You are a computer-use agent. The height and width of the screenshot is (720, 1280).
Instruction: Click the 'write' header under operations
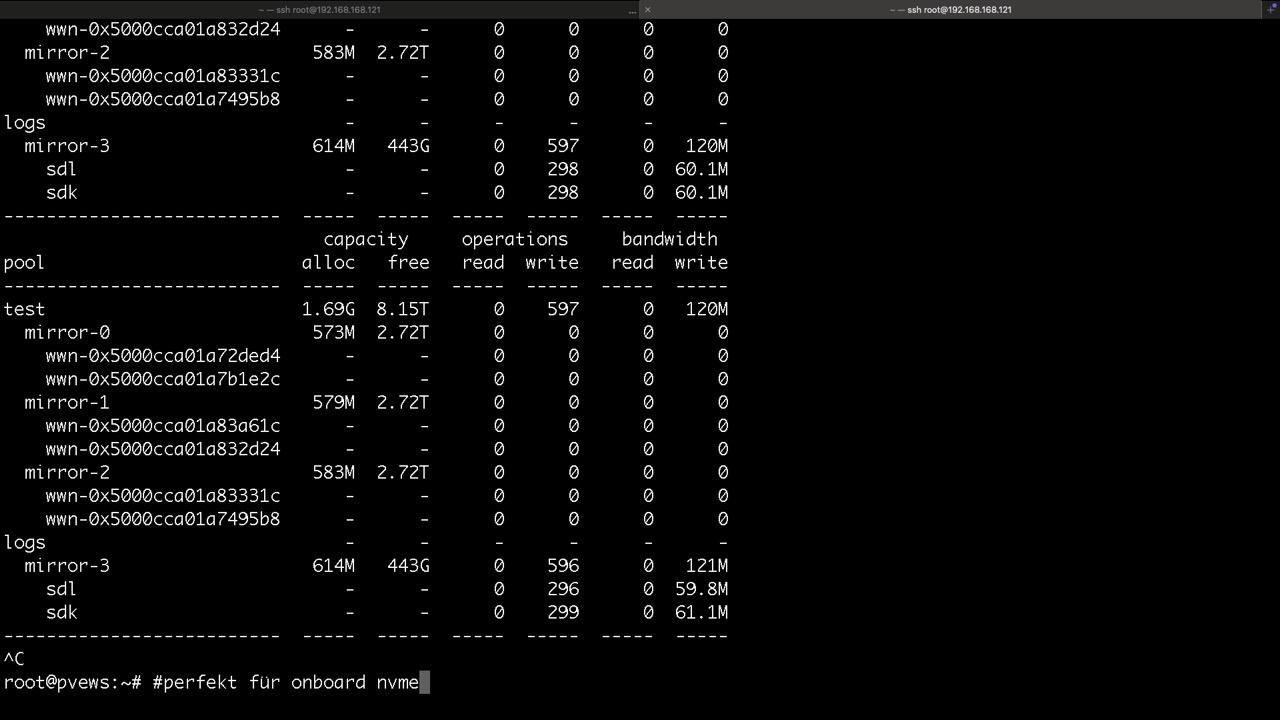coord(552,262)
